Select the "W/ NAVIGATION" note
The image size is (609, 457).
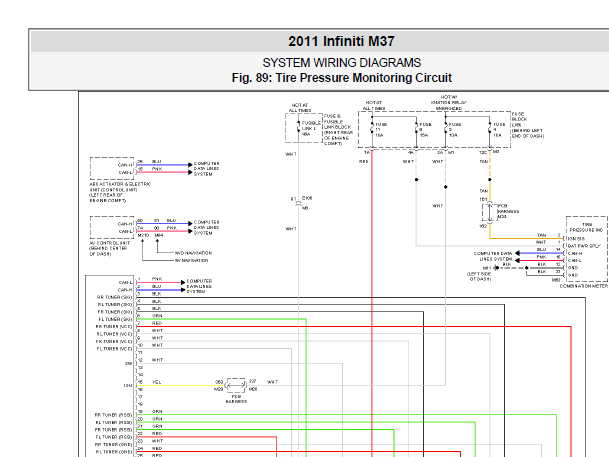tap(191, 260)
